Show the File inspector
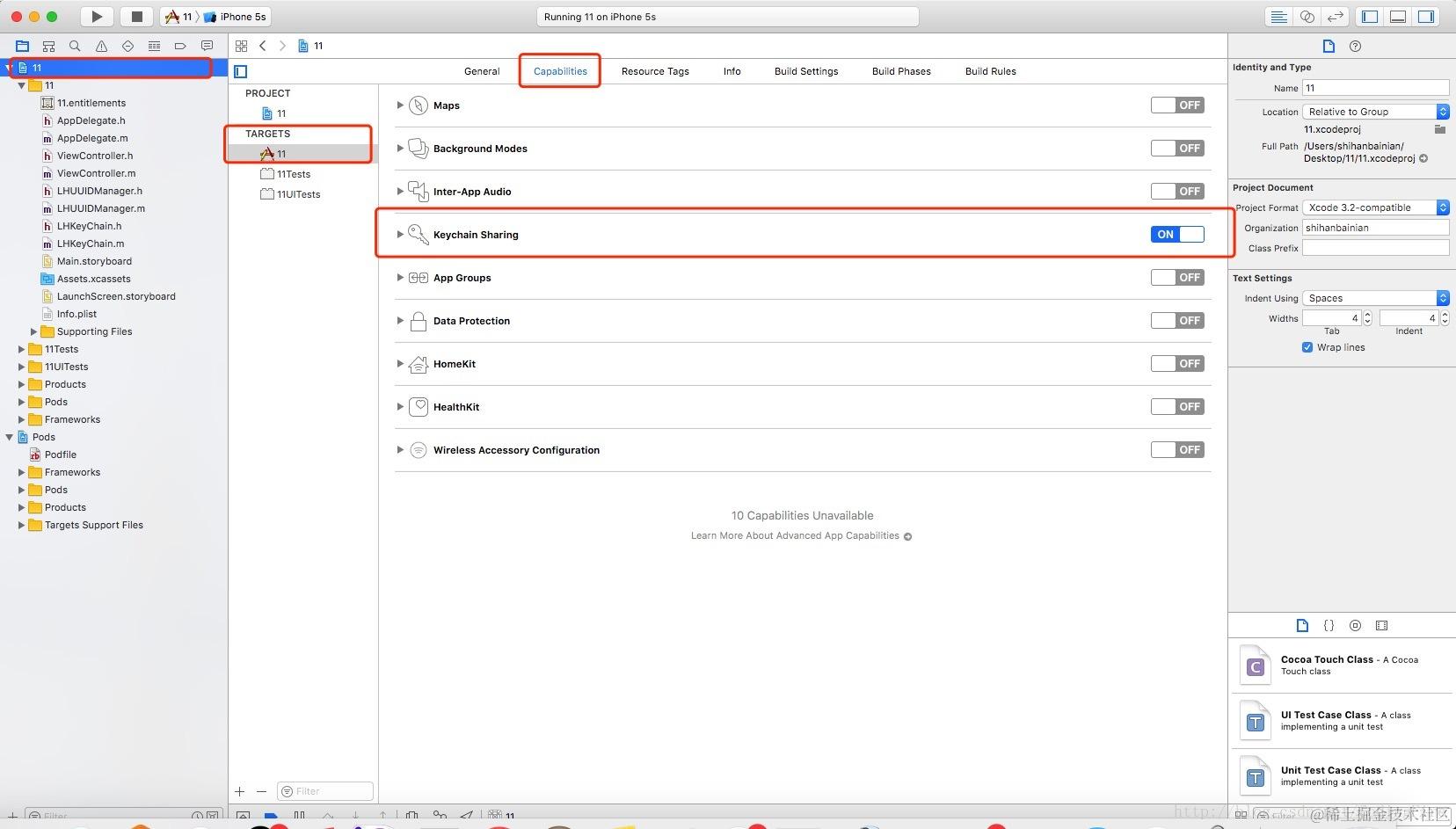Image resolution: width=1456 pixels, height=829 pixels. click(1329, 47)
